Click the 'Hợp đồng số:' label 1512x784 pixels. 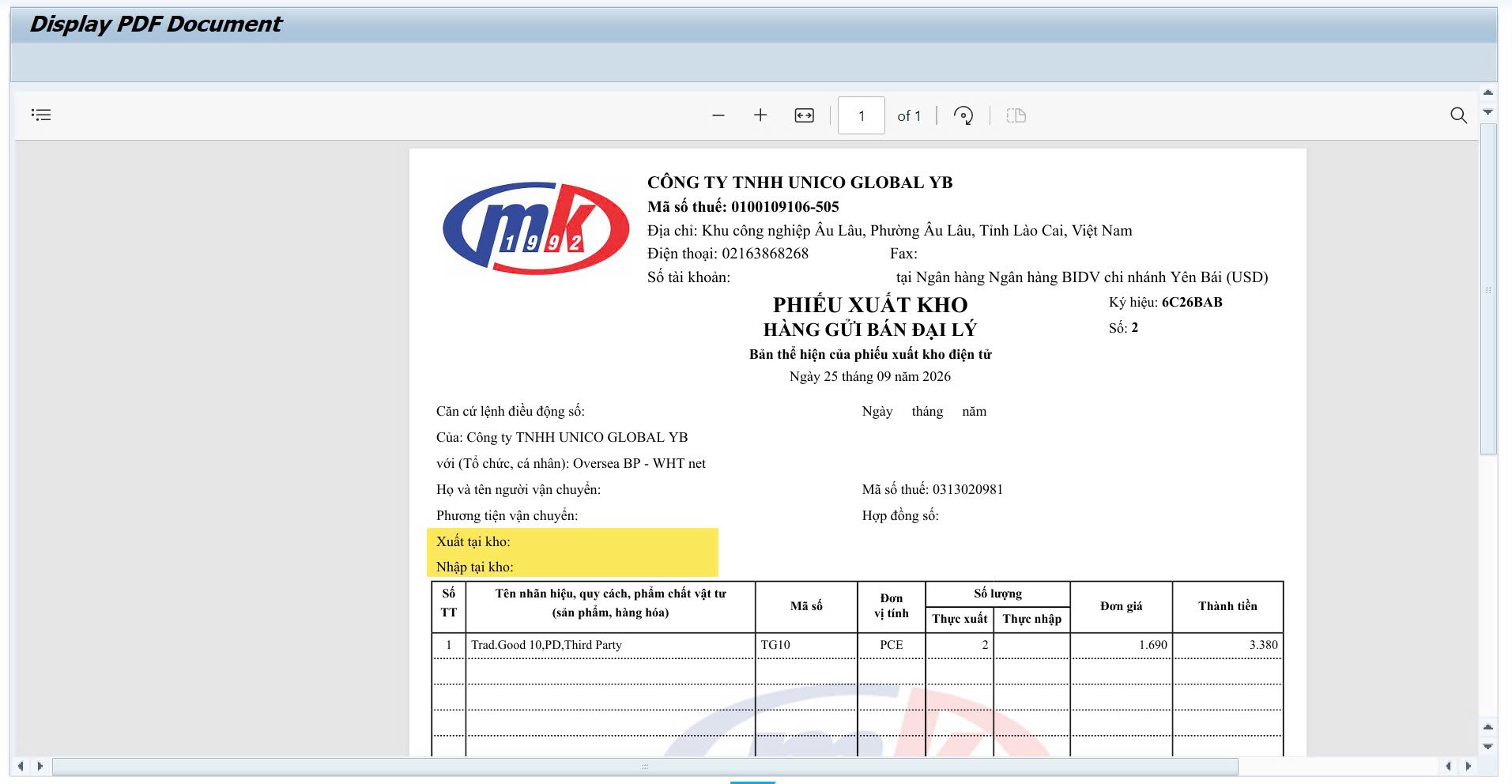900,515
